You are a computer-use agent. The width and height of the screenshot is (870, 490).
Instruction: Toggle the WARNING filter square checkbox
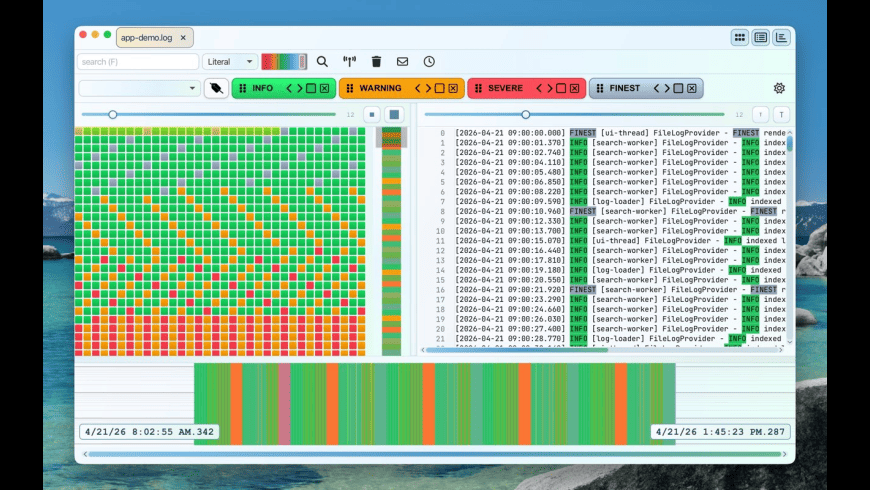pyautogui.click(x=439, y=88)
